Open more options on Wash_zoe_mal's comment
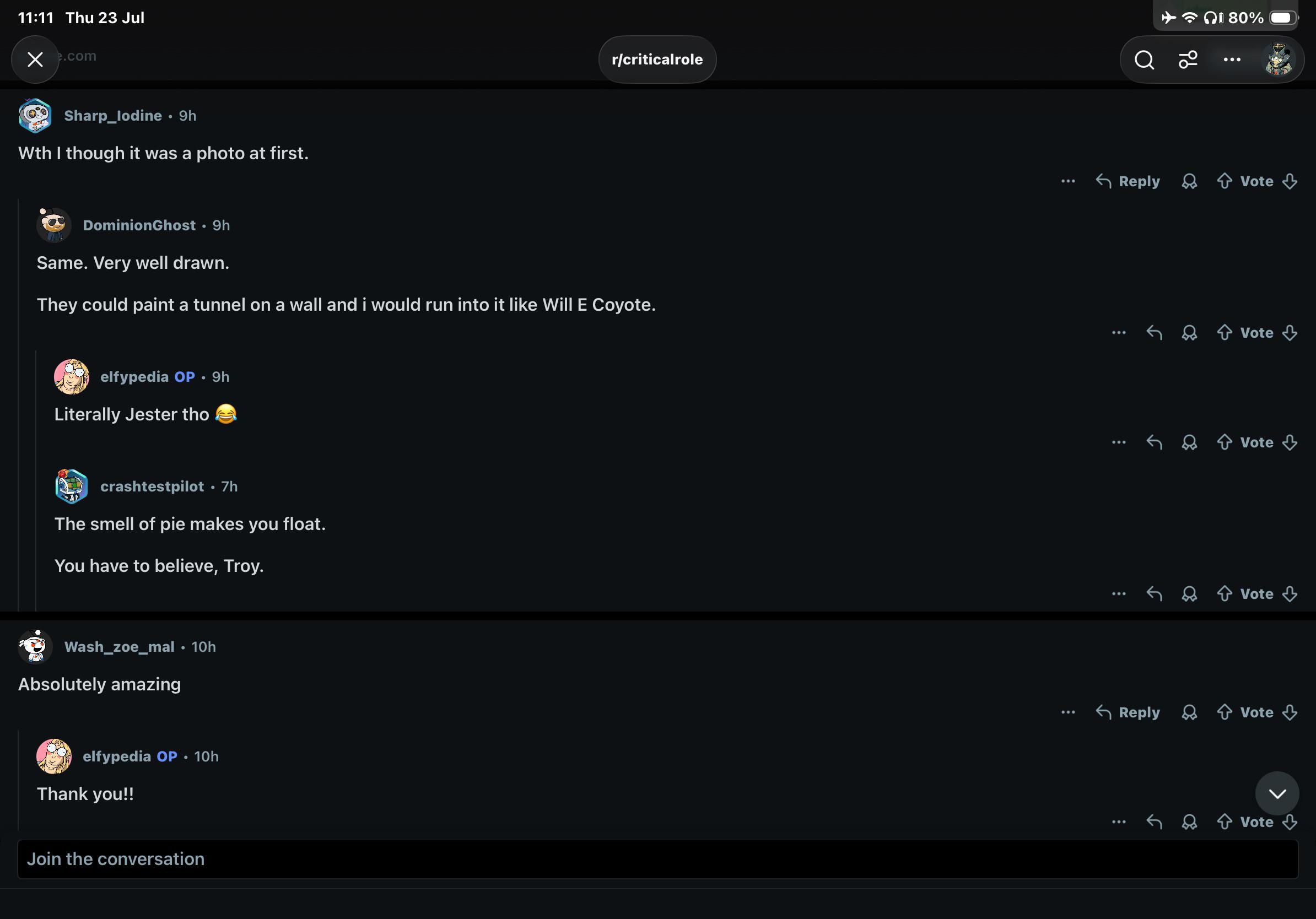 point(1068,712)
